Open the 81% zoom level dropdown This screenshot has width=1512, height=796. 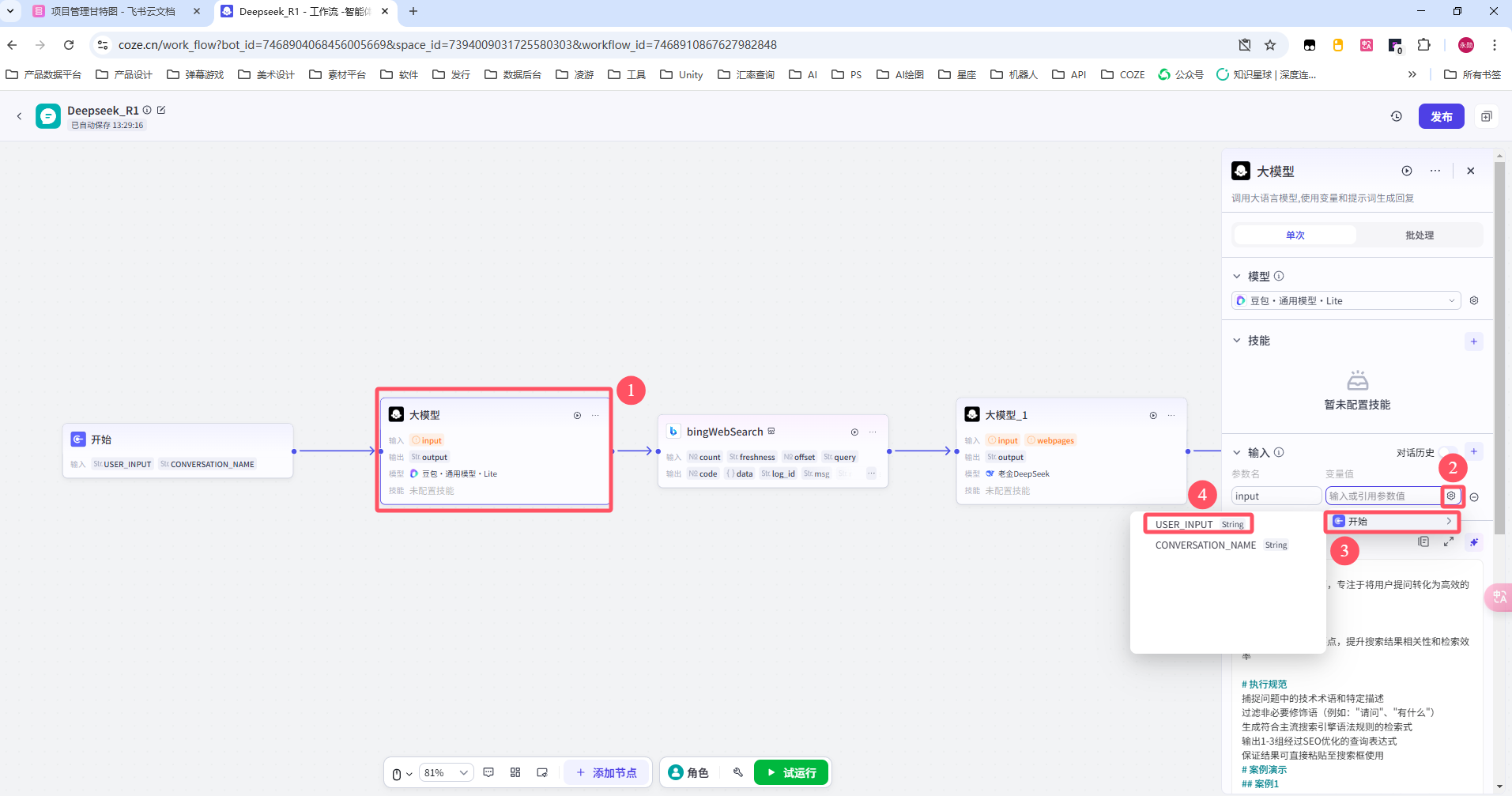click(x=446, y=772)
